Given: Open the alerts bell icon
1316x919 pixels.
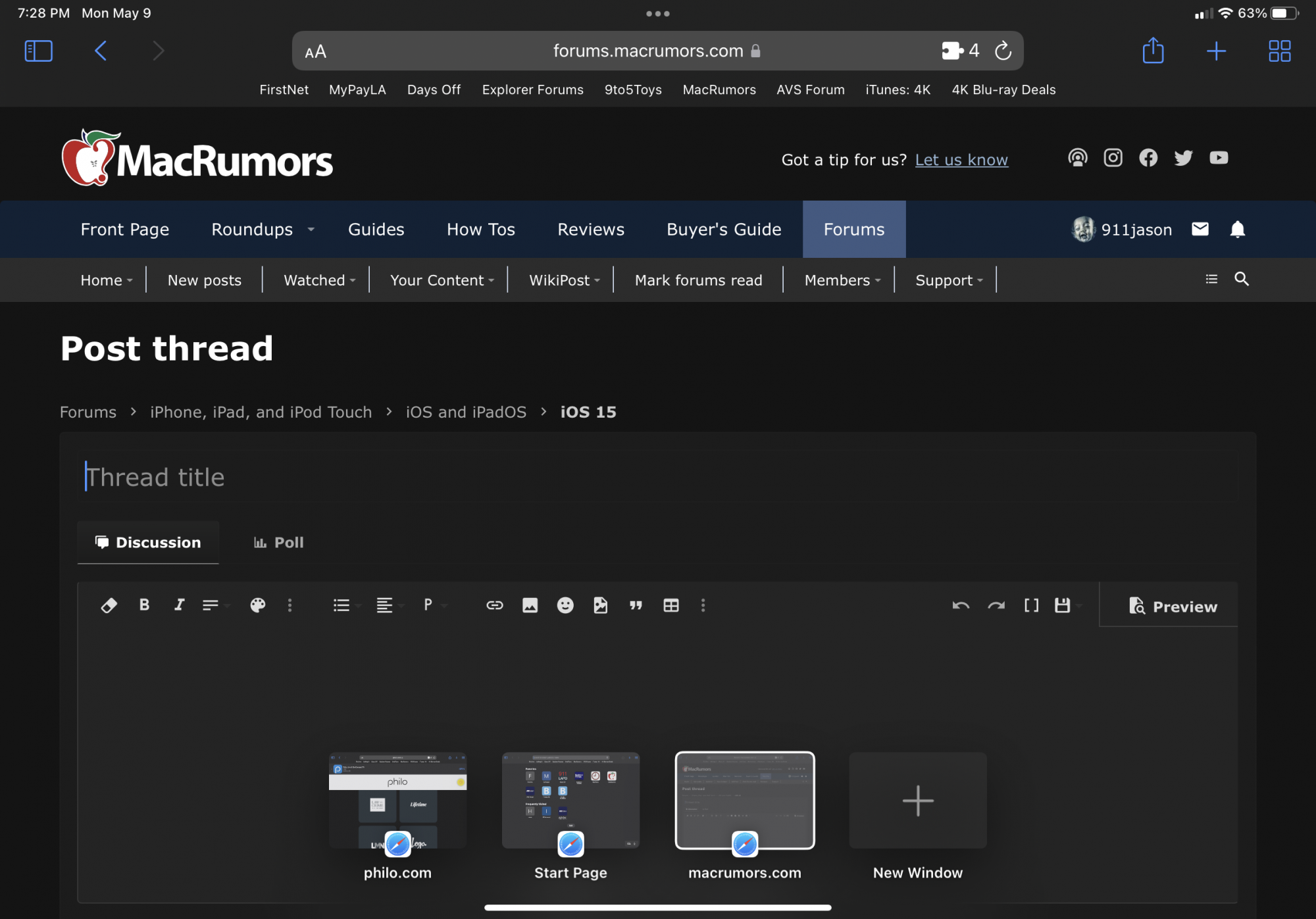Looking at the screenshot, I should tap(1238, 229).
